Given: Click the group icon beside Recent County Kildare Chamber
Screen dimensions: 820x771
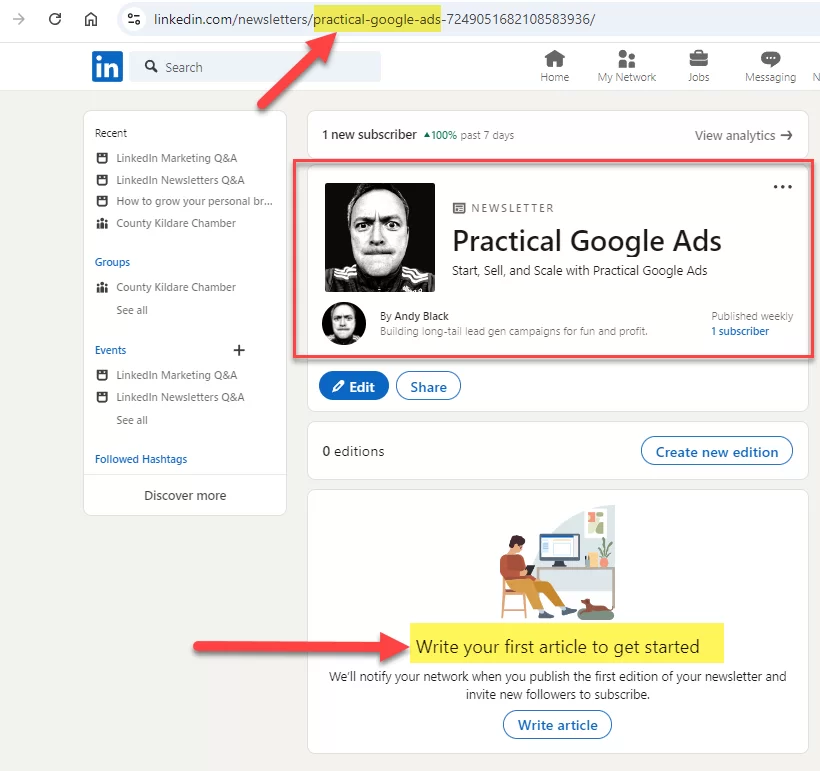Looking at the screenshot, I should 102,223.
